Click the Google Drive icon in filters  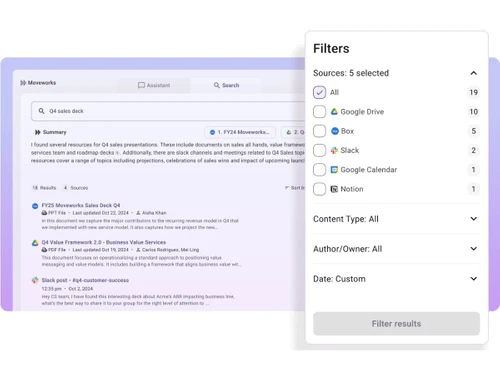pos(334,112)
